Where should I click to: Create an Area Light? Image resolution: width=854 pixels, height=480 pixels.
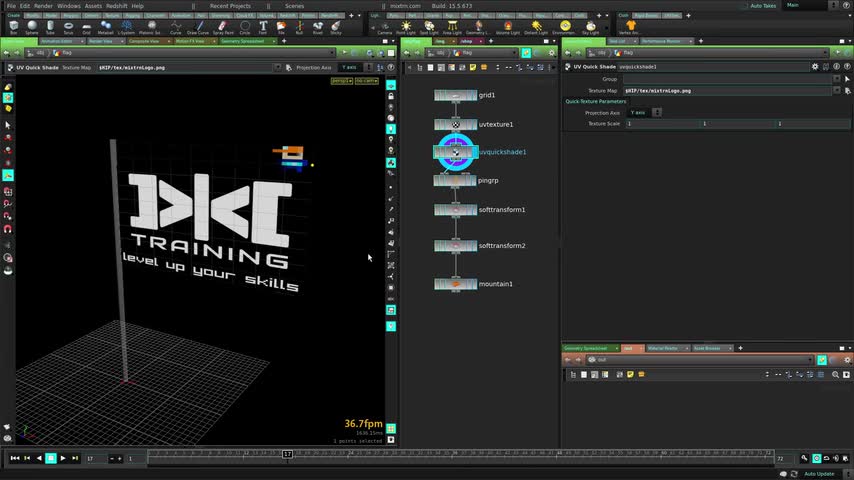(452, 27)
